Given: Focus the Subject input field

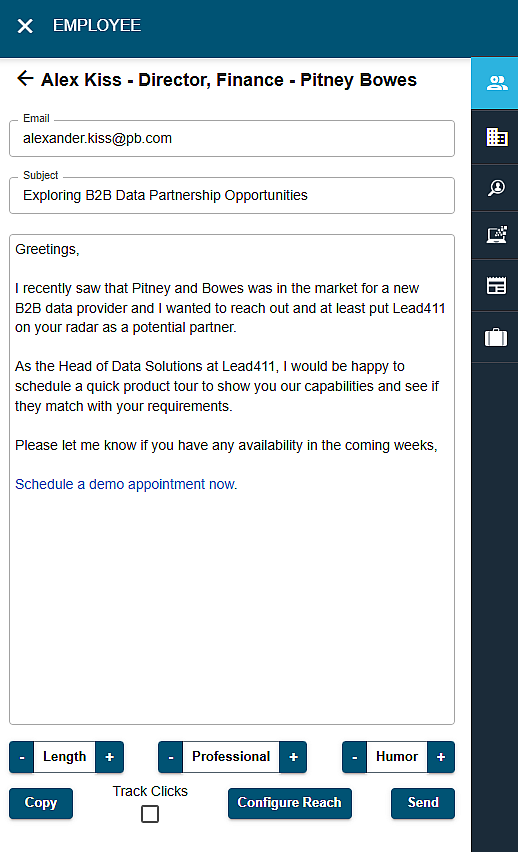Looking at the screenshot, I should click(232, 195).
